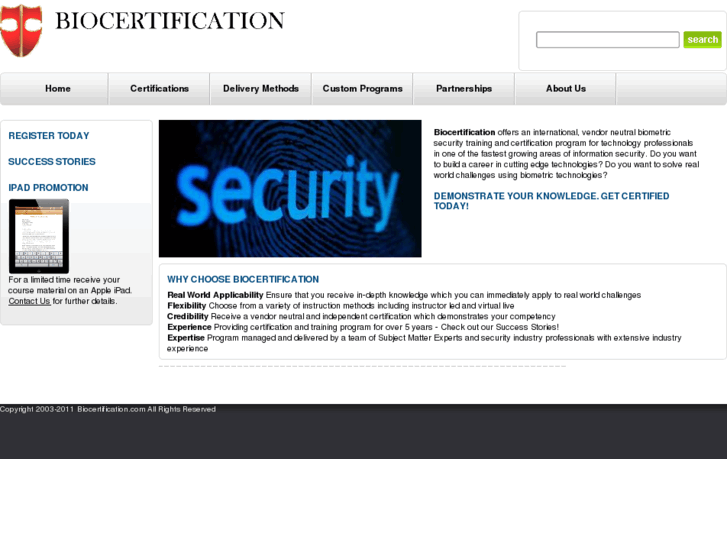Click the security fingerprint banner image
Image resolution: width=727 pixels, height=545 pixels.
click(x=290, y=189)
